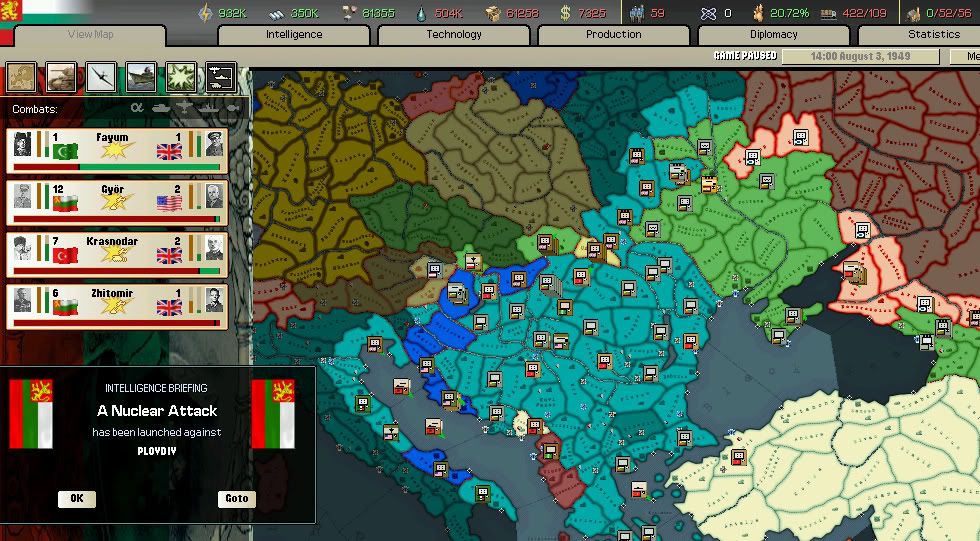
Task: Click the Fayum combat progress bar
Action: click(x=117, y=167)
